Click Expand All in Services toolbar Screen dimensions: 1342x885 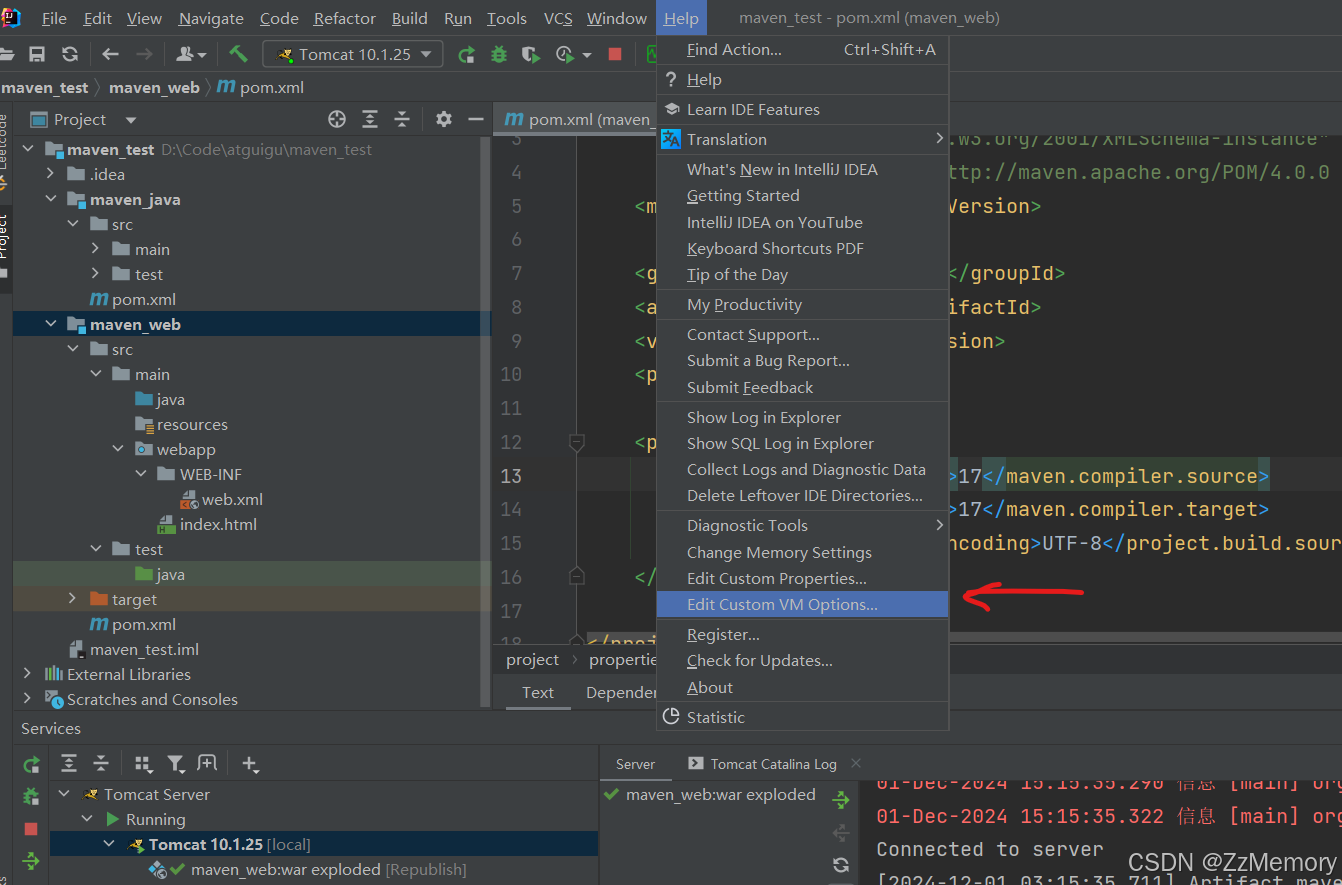click(x=69, y=764)
